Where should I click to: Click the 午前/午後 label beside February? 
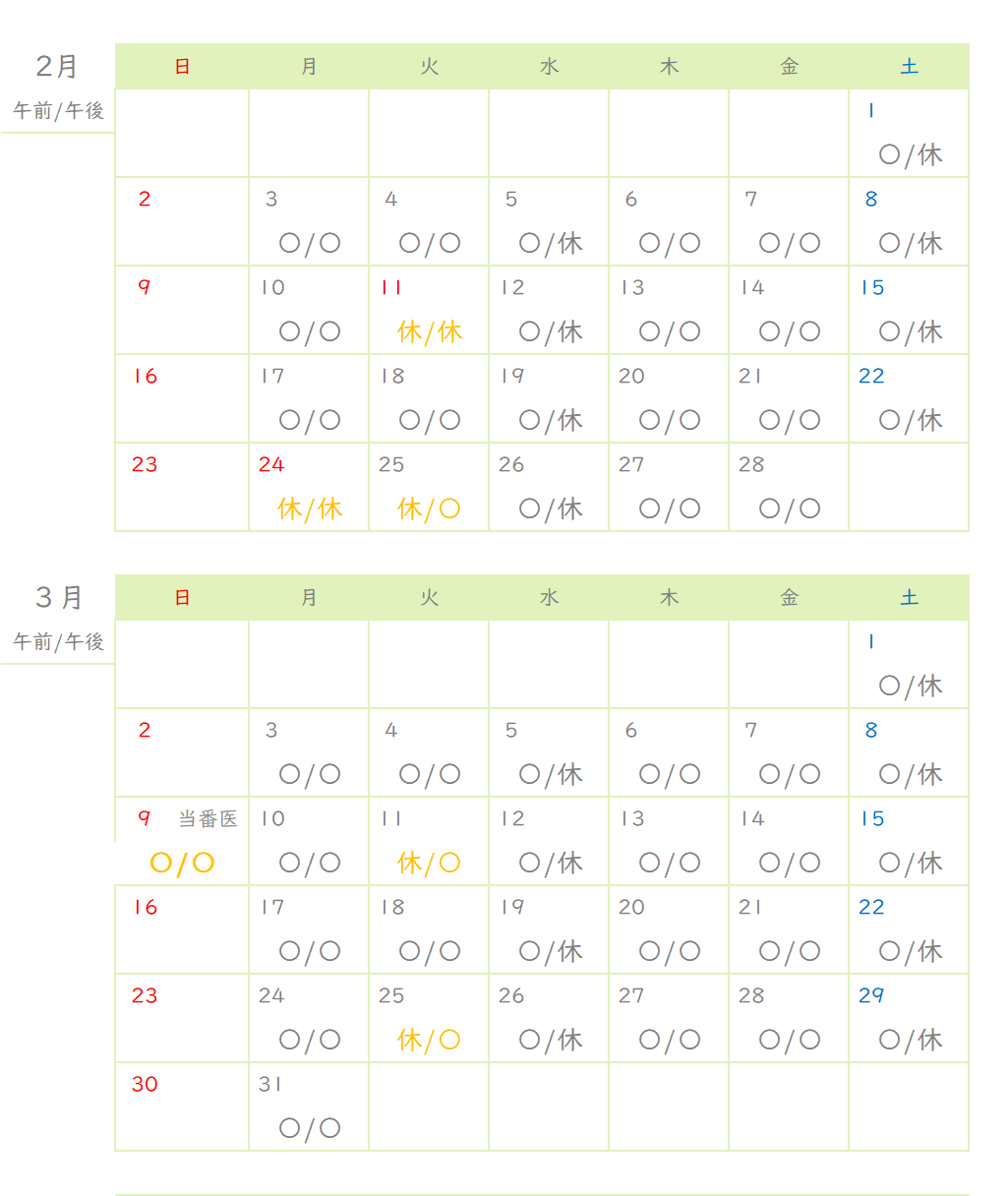[58, 111]
